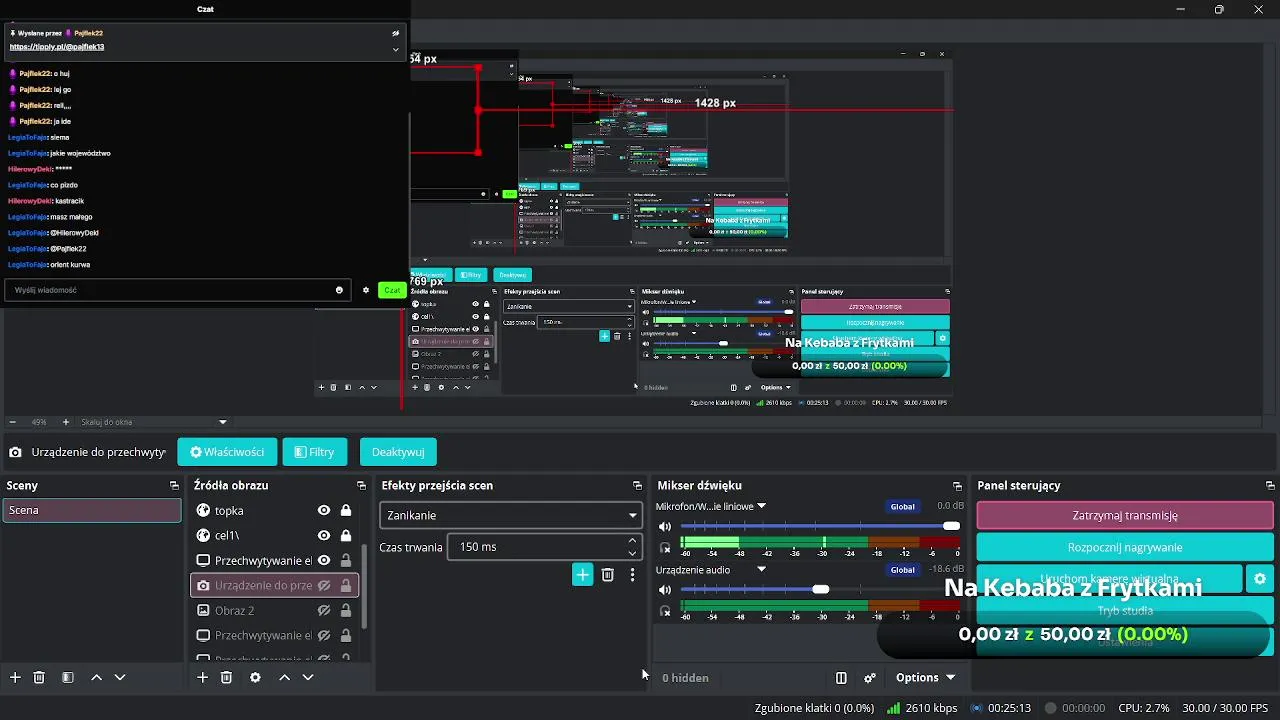
Task: Mute the Mikrofon/Wejście liniowe channel
Action: pyautogui.click(x=665, y=526)
